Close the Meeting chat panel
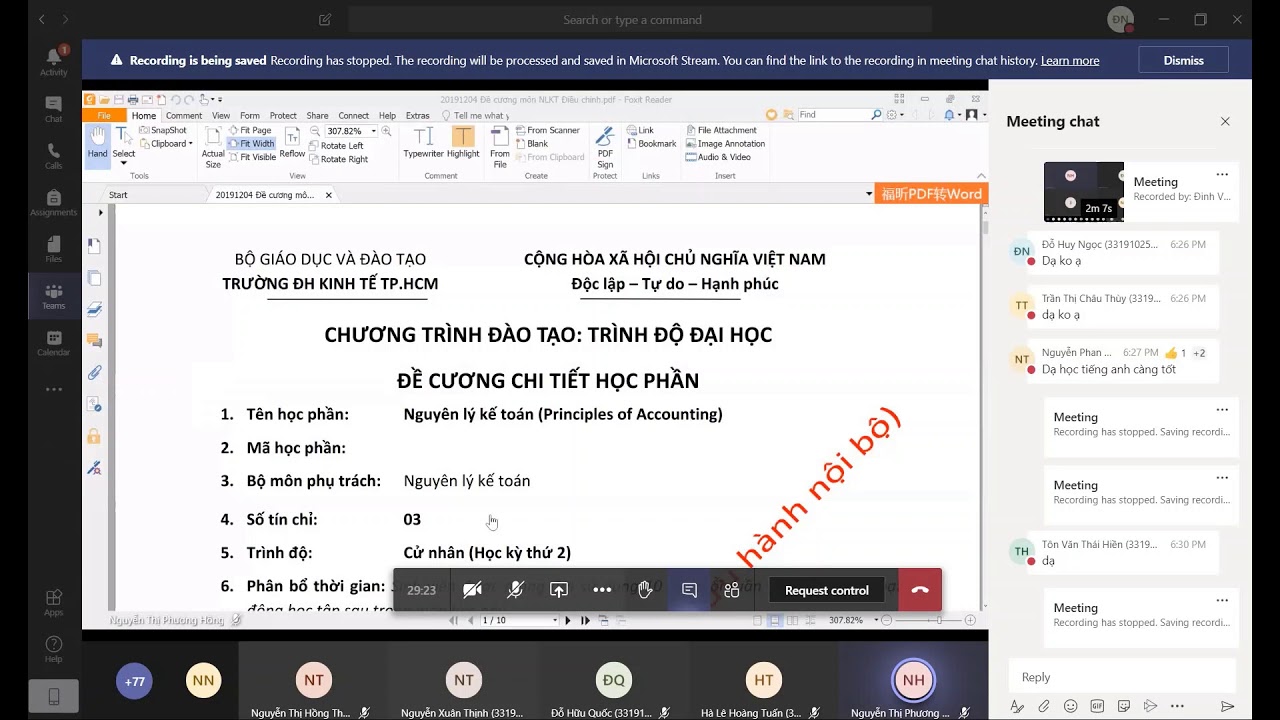The width and height of the screenshot is (1280, 720). click(1225, 121)
